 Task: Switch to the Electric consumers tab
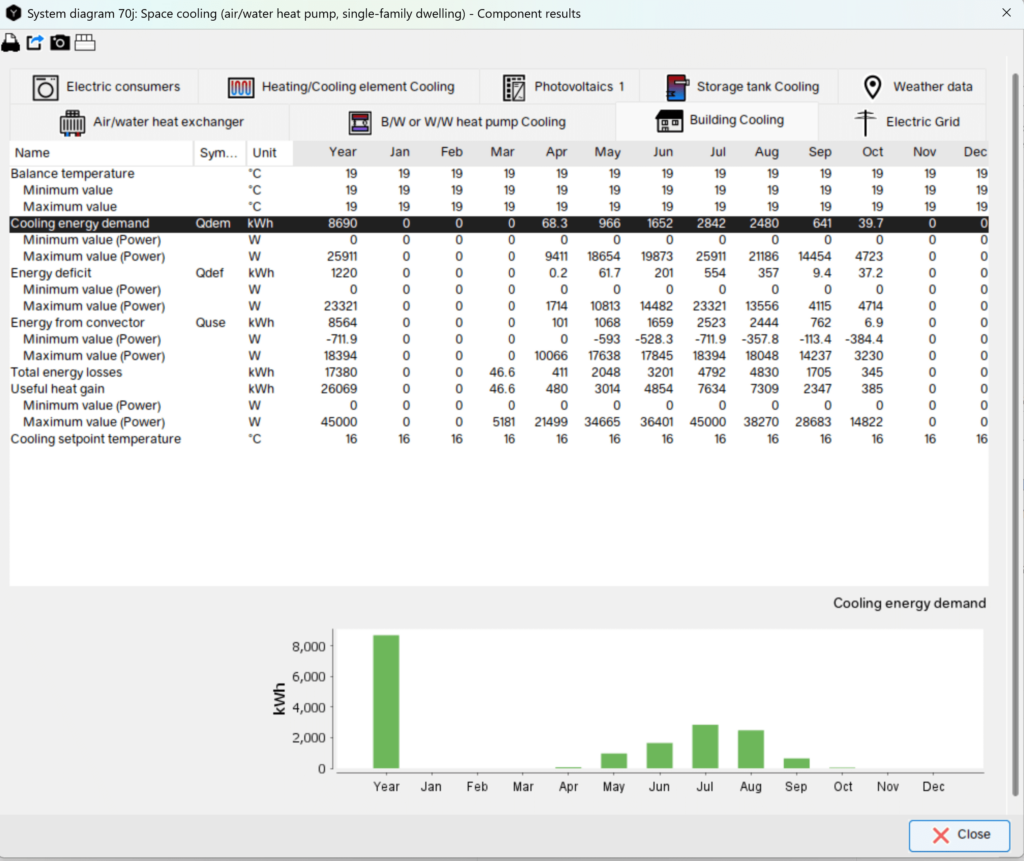tap(105, 86)
